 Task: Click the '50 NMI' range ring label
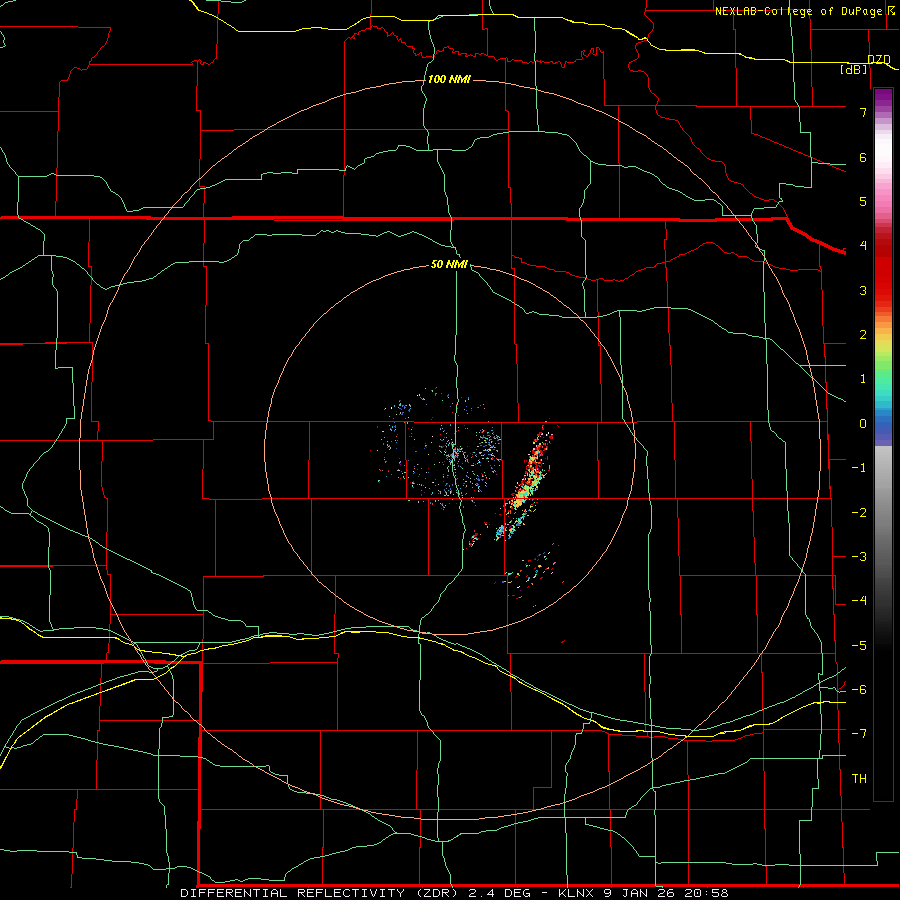click(x=449, y=264)
